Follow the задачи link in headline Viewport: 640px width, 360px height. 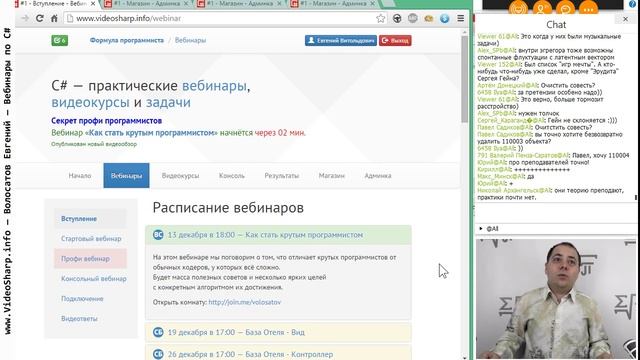click(x=168, y=102)
